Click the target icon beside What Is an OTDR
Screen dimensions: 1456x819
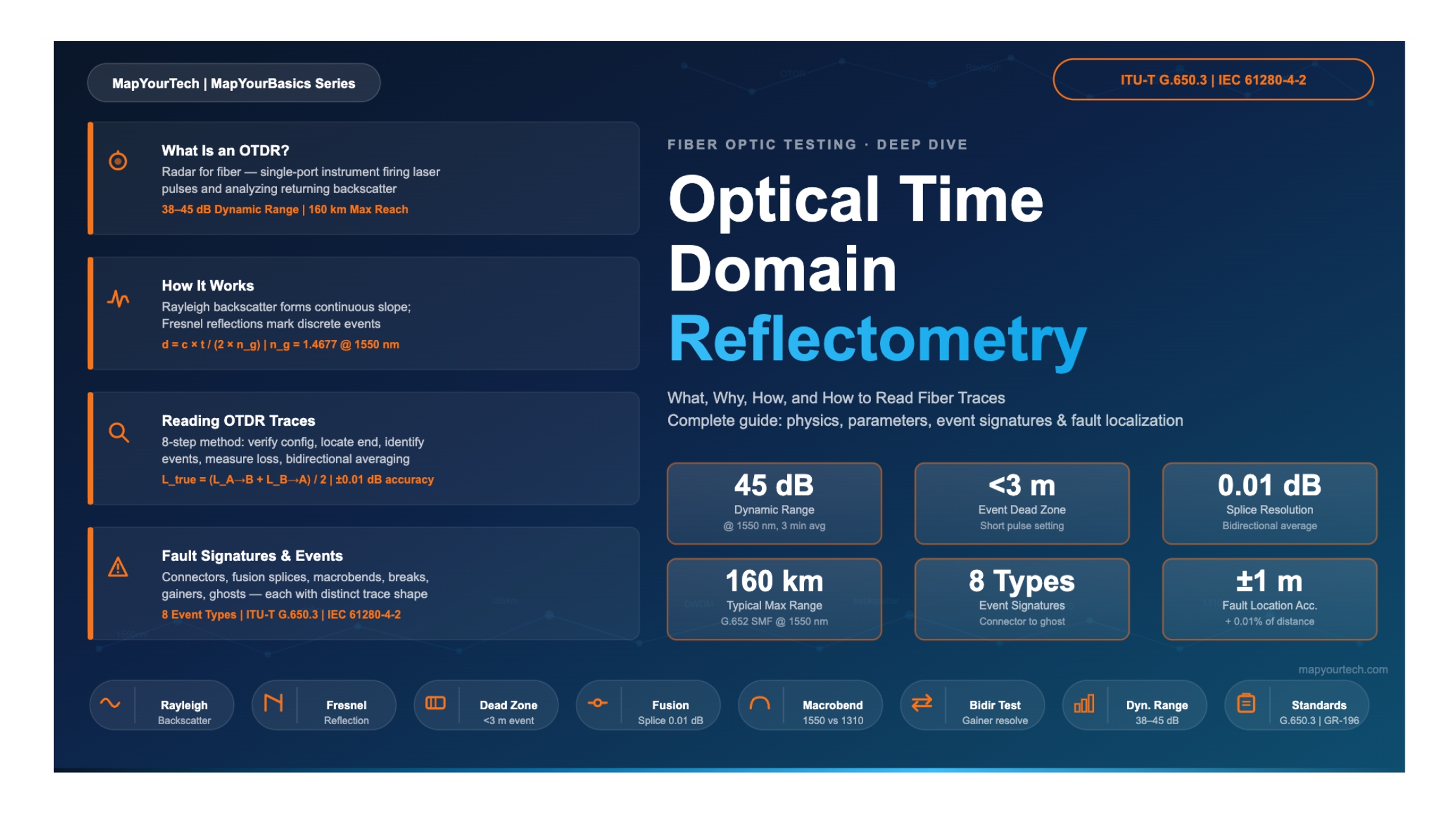(x=118, y=162)
